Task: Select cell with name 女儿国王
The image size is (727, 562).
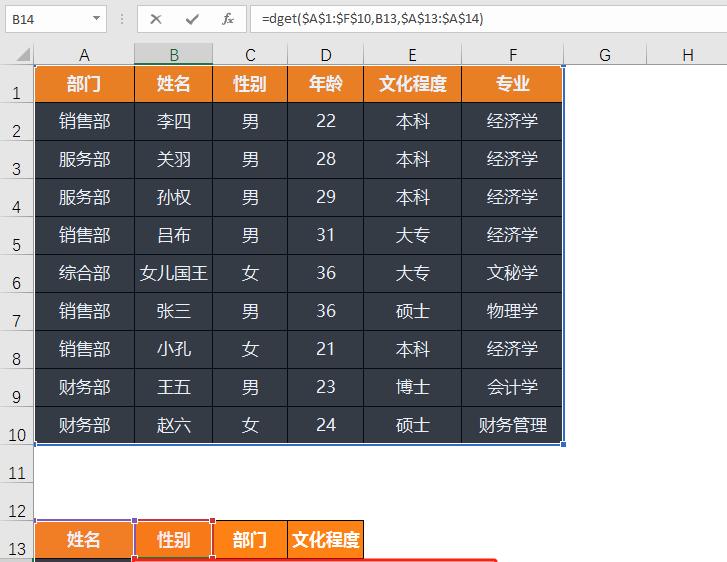Action: 173,274
